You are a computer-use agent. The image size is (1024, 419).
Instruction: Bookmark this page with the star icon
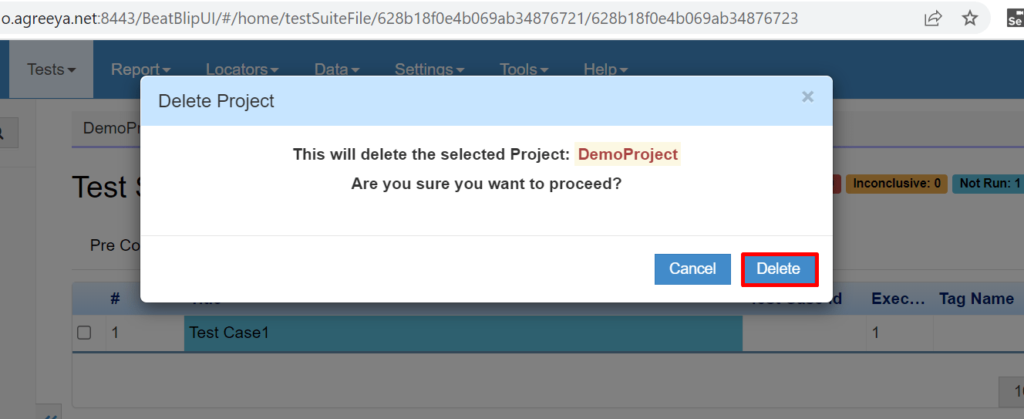click(x=970, y=18)
